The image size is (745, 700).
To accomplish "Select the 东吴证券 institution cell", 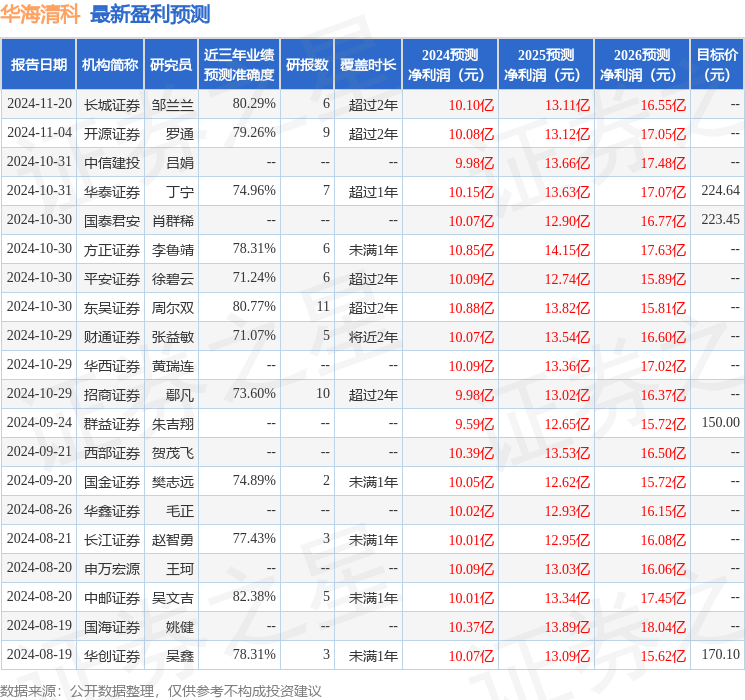I will [x=112, y=308].
